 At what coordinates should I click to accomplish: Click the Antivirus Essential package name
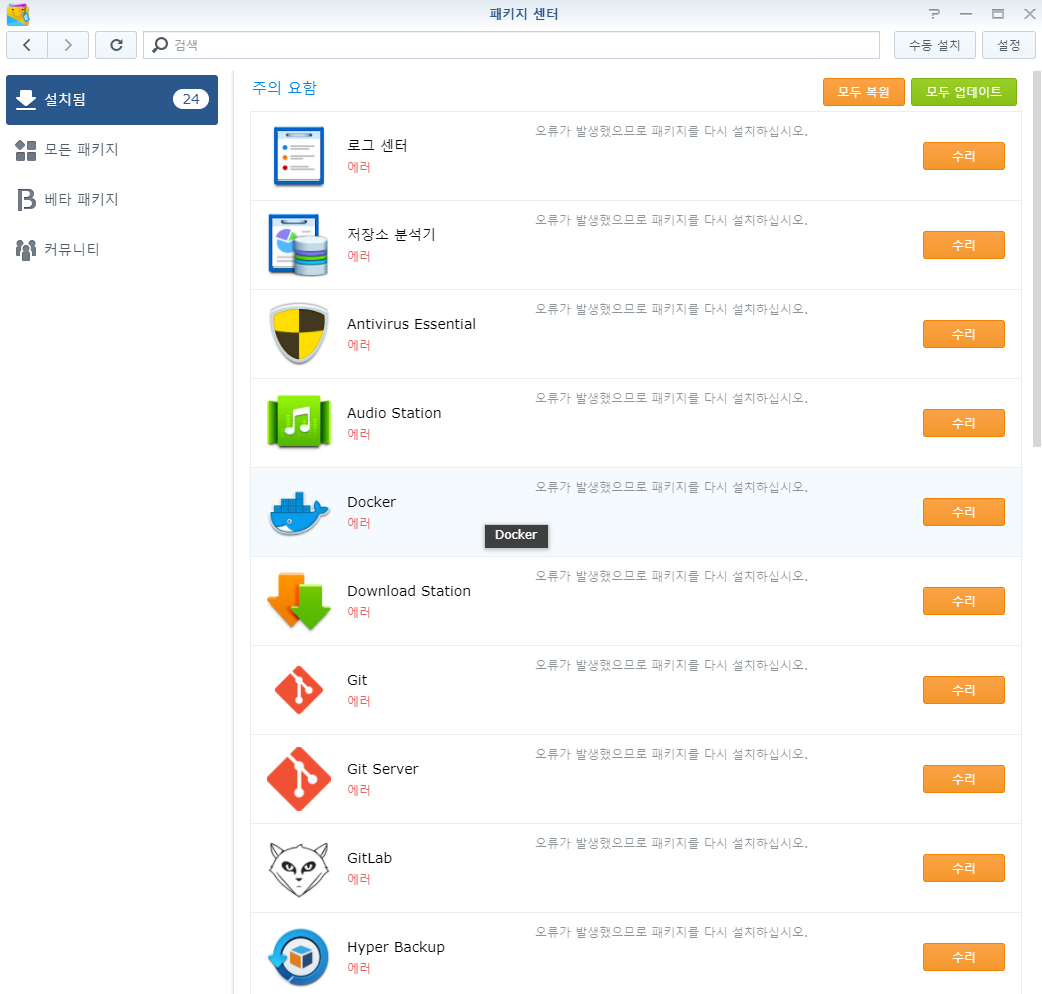click(411, 324)
